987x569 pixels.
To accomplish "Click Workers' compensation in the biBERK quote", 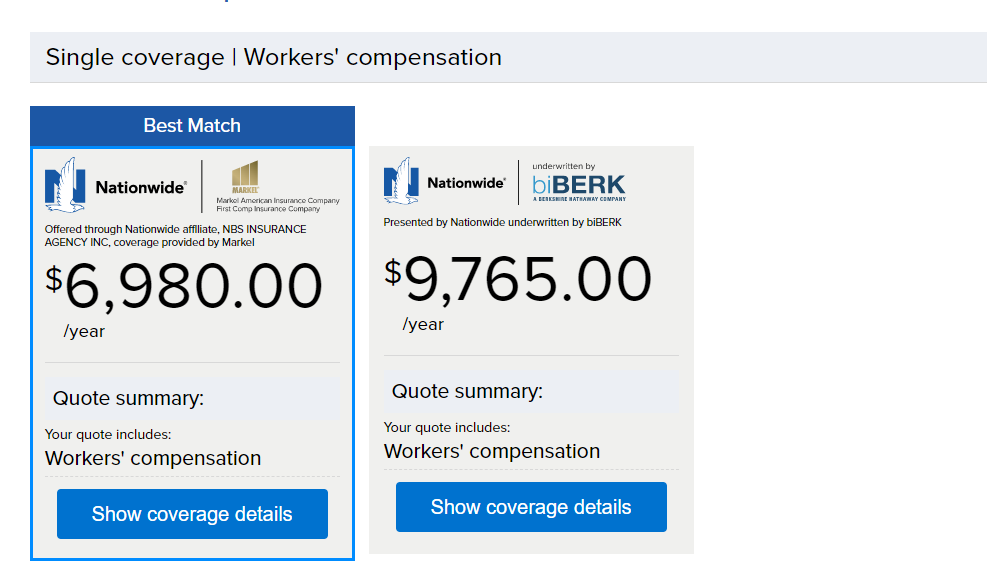I will click(x=492, y=451).
